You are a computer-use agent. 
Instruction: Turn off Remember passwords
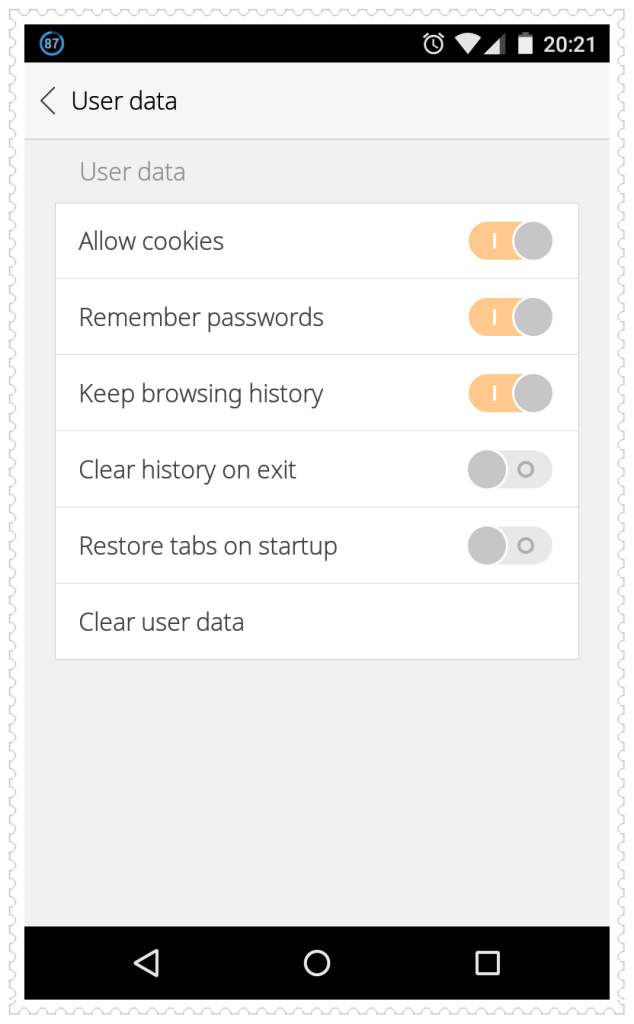(x=510, y=317)
